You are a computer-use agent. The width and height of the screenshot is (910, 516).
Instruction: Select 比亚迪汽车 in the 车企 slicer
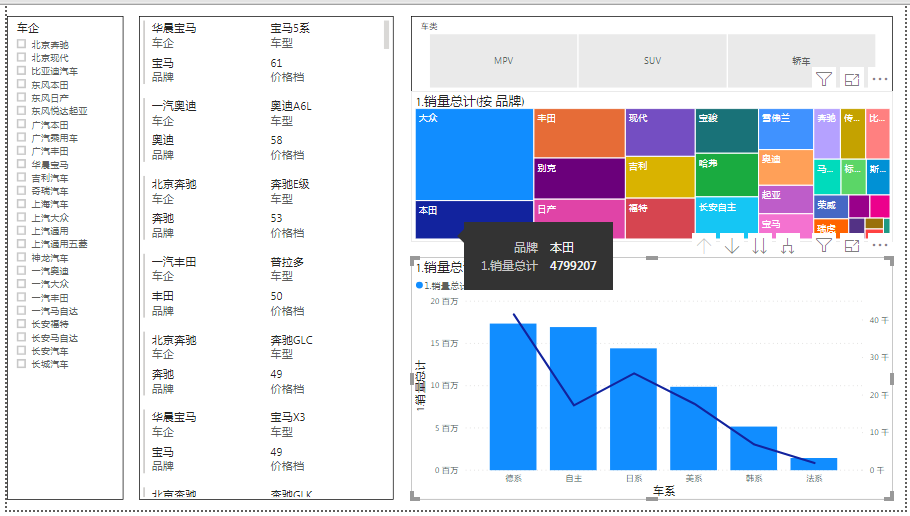pyautogui.click(x=21, y=70)
